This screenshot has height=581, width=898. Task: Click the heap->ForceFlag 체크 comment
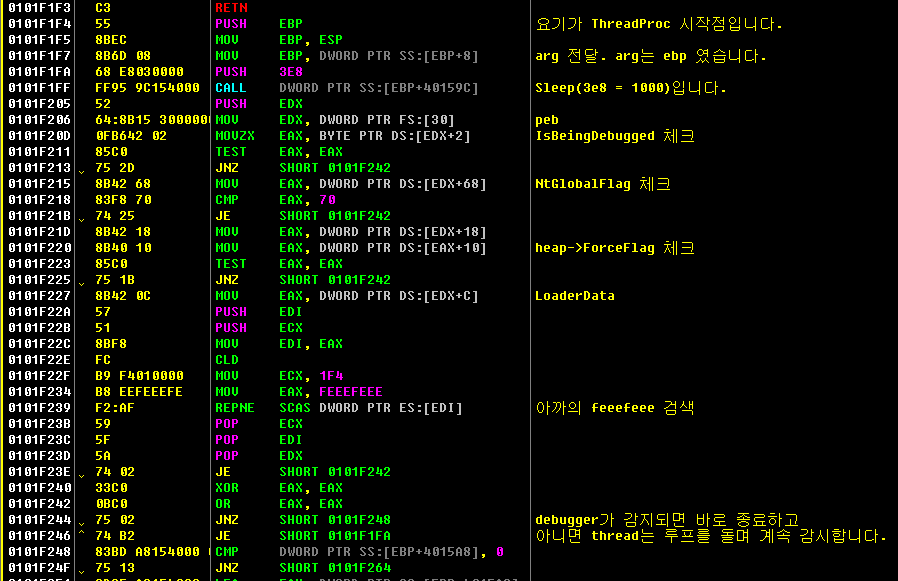pos(615,248)
